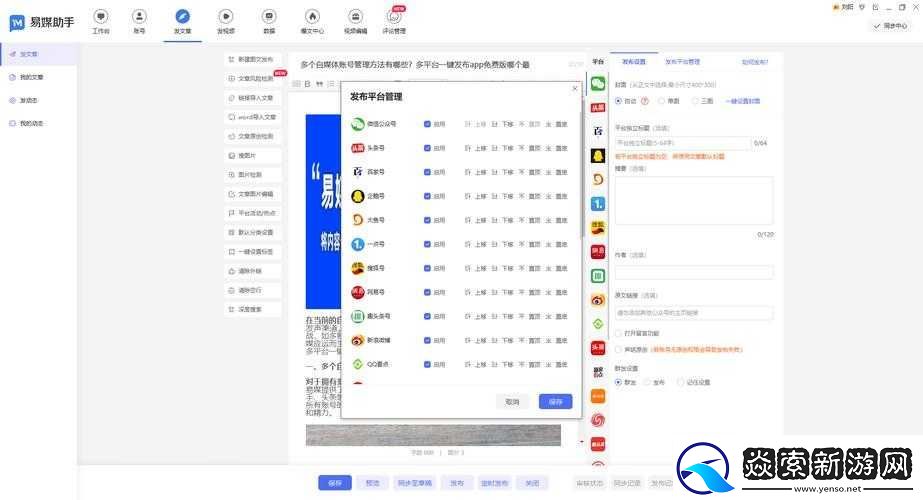
Task: Open the 爆文中心 hot-articles icon
Action: point(313,17)
